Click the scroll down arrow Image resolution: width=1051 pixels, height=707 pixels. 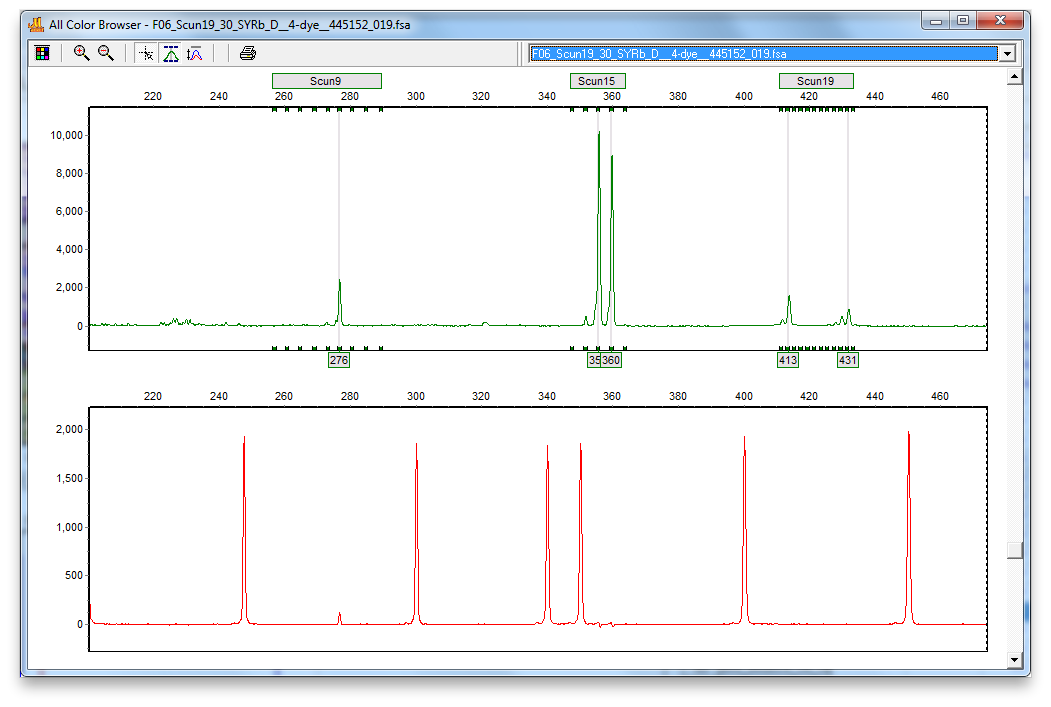[1014, 659]
